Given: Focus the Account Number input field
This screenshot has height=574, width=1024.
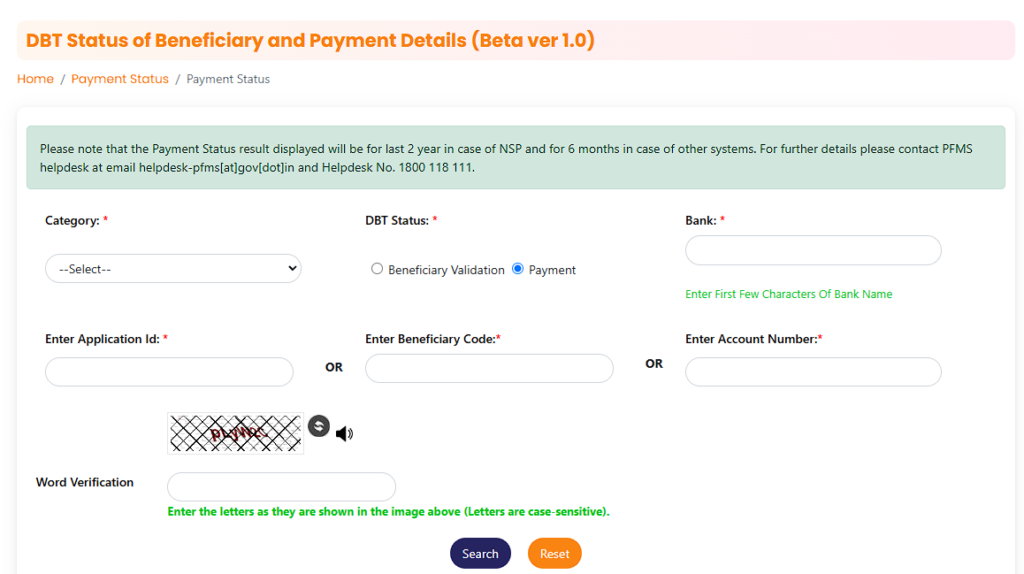Looking at the screenshot, I should (x=813, y=372).
